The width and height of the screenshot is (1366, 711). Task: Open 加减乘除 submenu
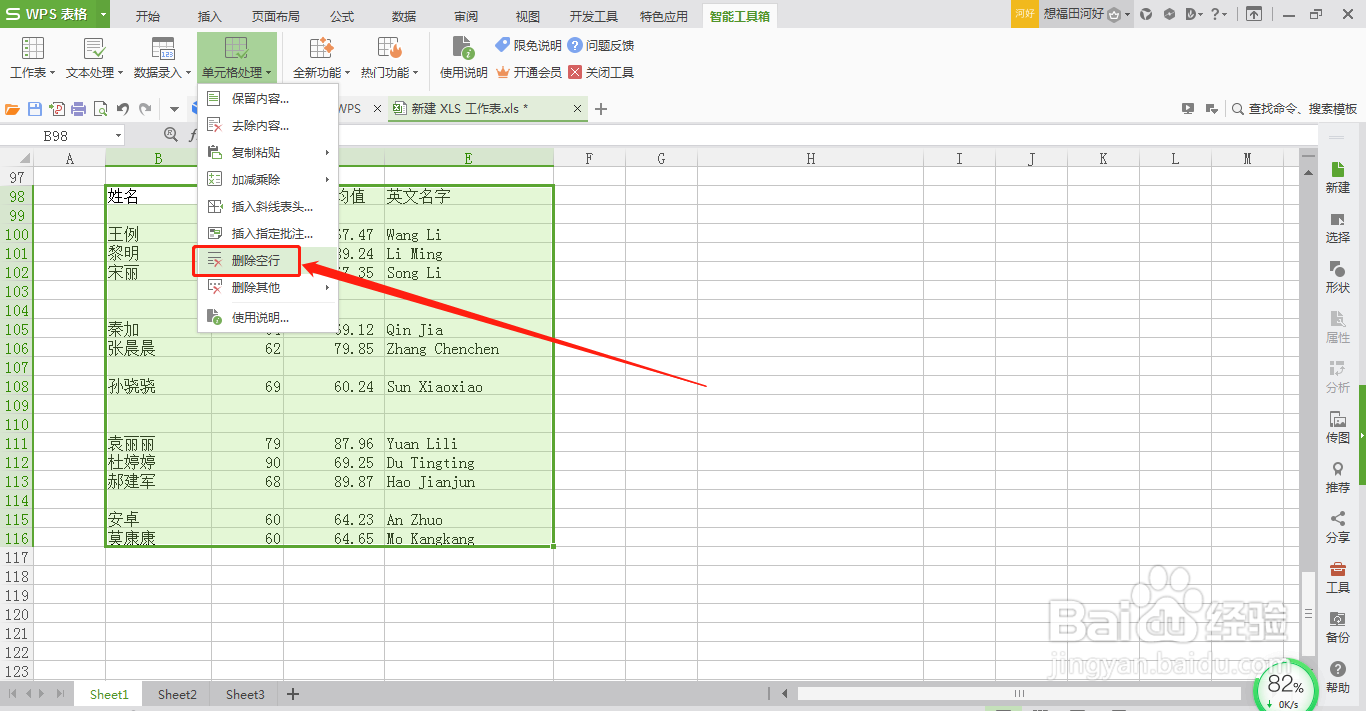point(268,179)
